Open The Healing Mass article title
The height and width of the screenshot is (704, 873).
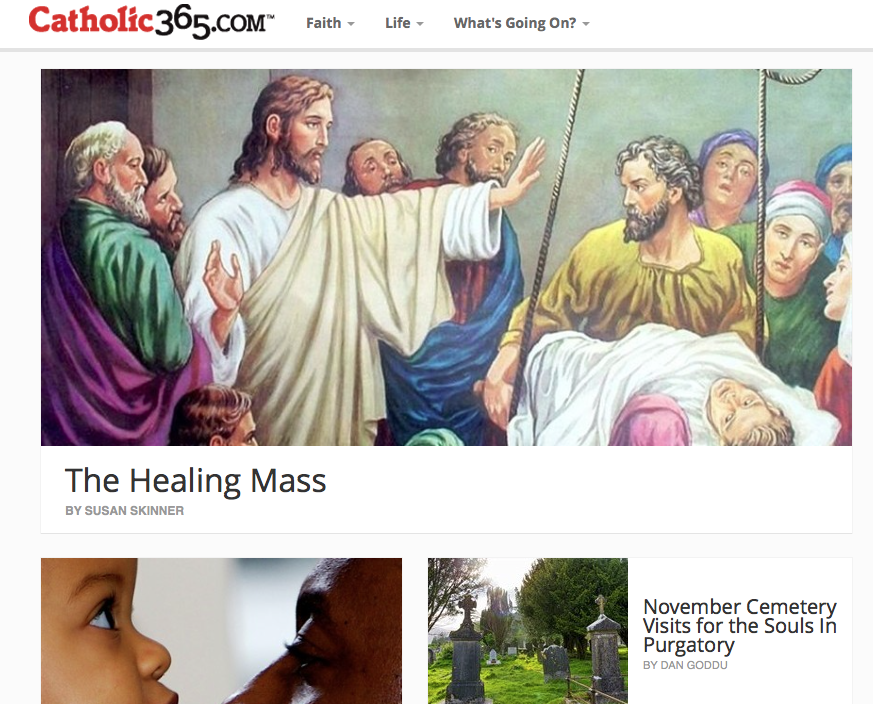[195, 480]
